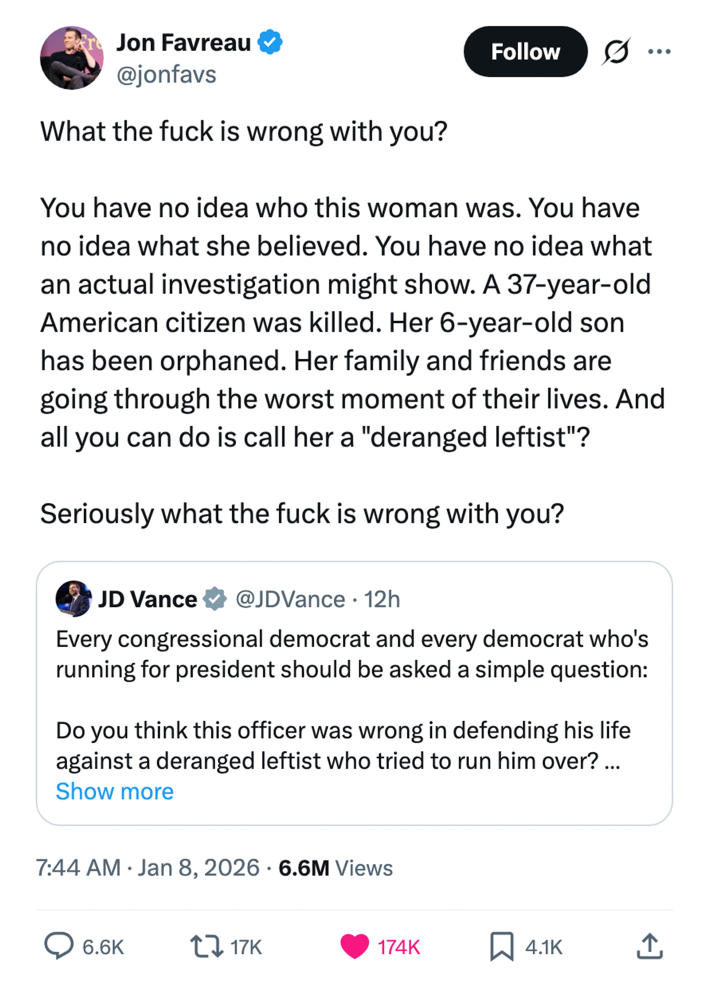Toggle the Follow button for @jonfavs
Viewport: 720px width, 1002px height.
tap(525, 51)
